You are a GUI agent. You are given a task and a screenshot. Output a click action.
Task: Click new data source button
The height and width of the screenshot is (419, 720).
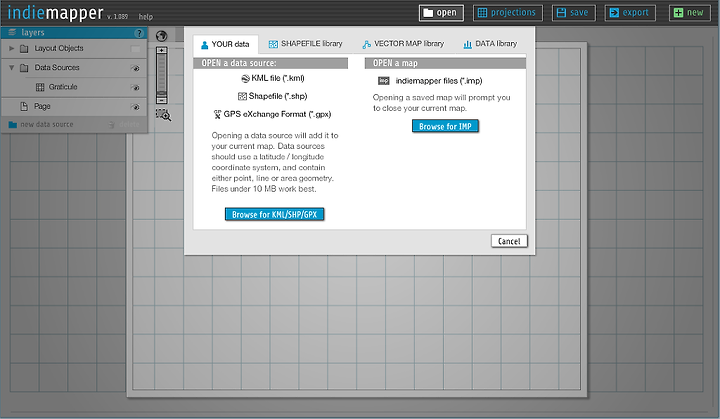pos(41,125)
